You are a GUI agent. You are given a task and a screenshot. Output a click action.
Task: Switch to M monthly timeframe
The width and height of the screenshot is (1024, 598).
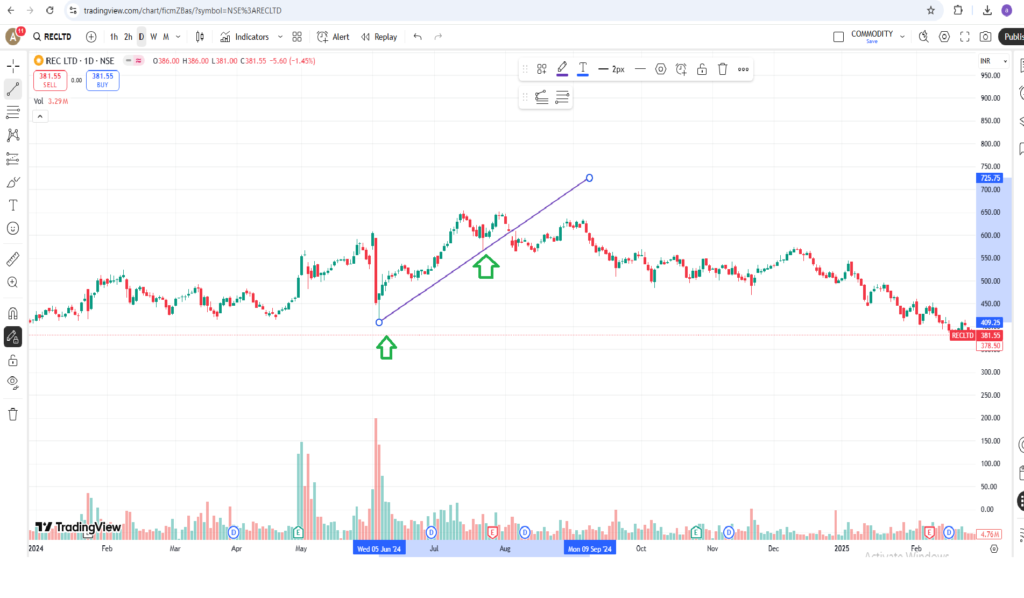166,37
